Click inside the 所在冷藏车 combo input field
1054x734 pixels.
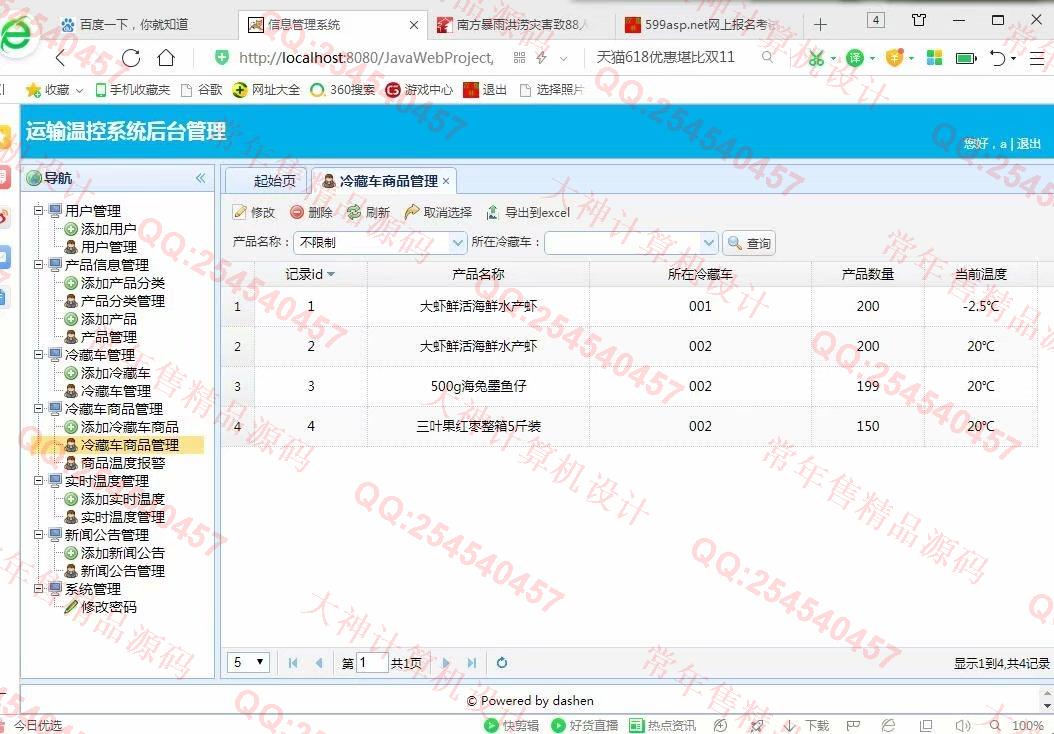tap(622, 243)
